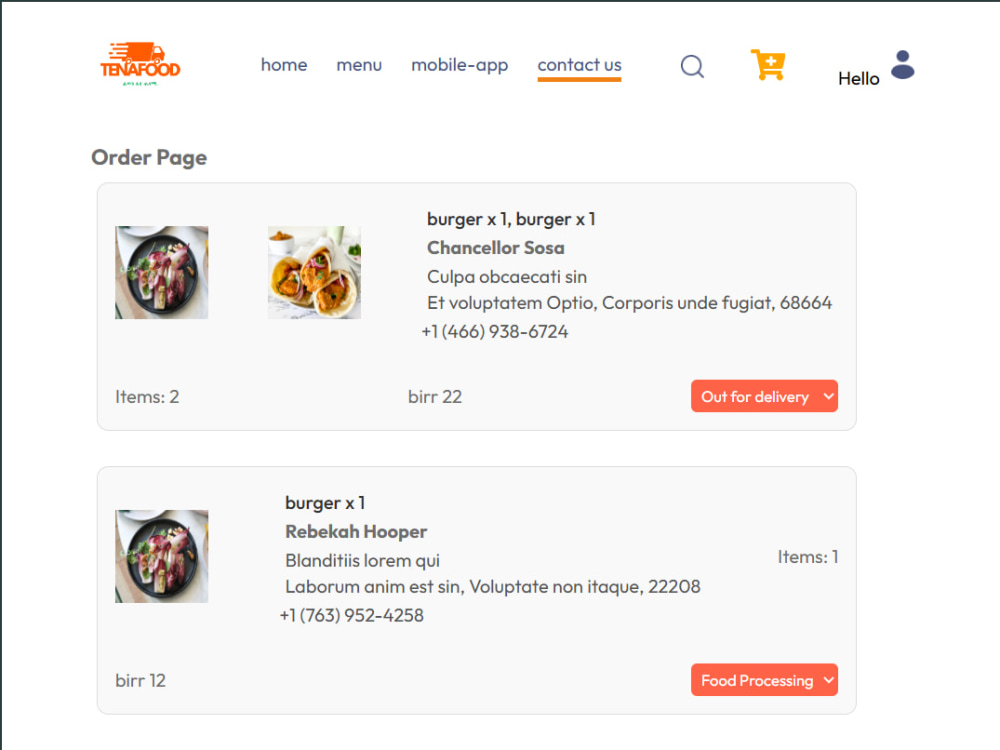Open the contact us nav link
1000x750 pixels.
[x=579, y=65]
